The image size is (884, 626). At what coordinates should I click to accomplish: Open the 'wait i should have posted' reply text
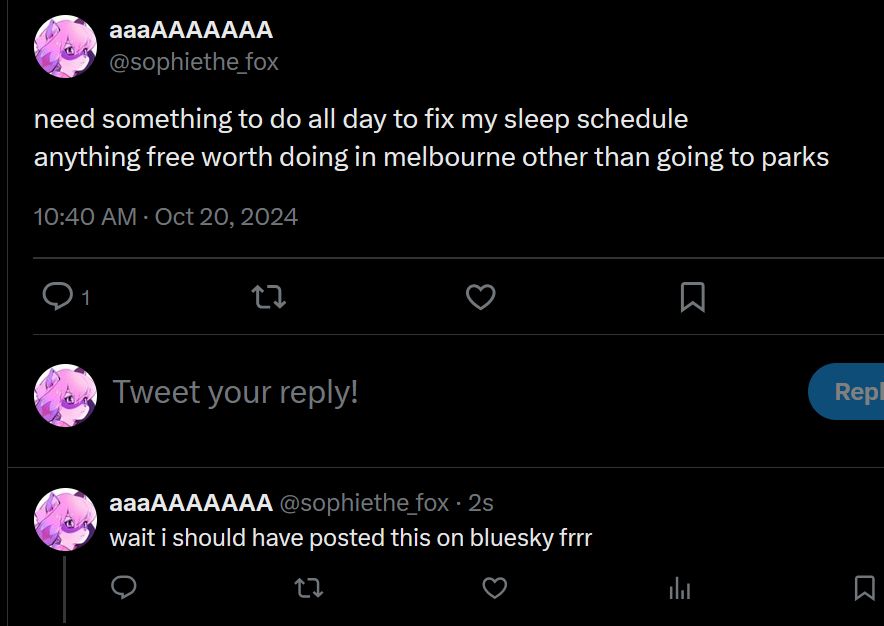click(351, 537)
